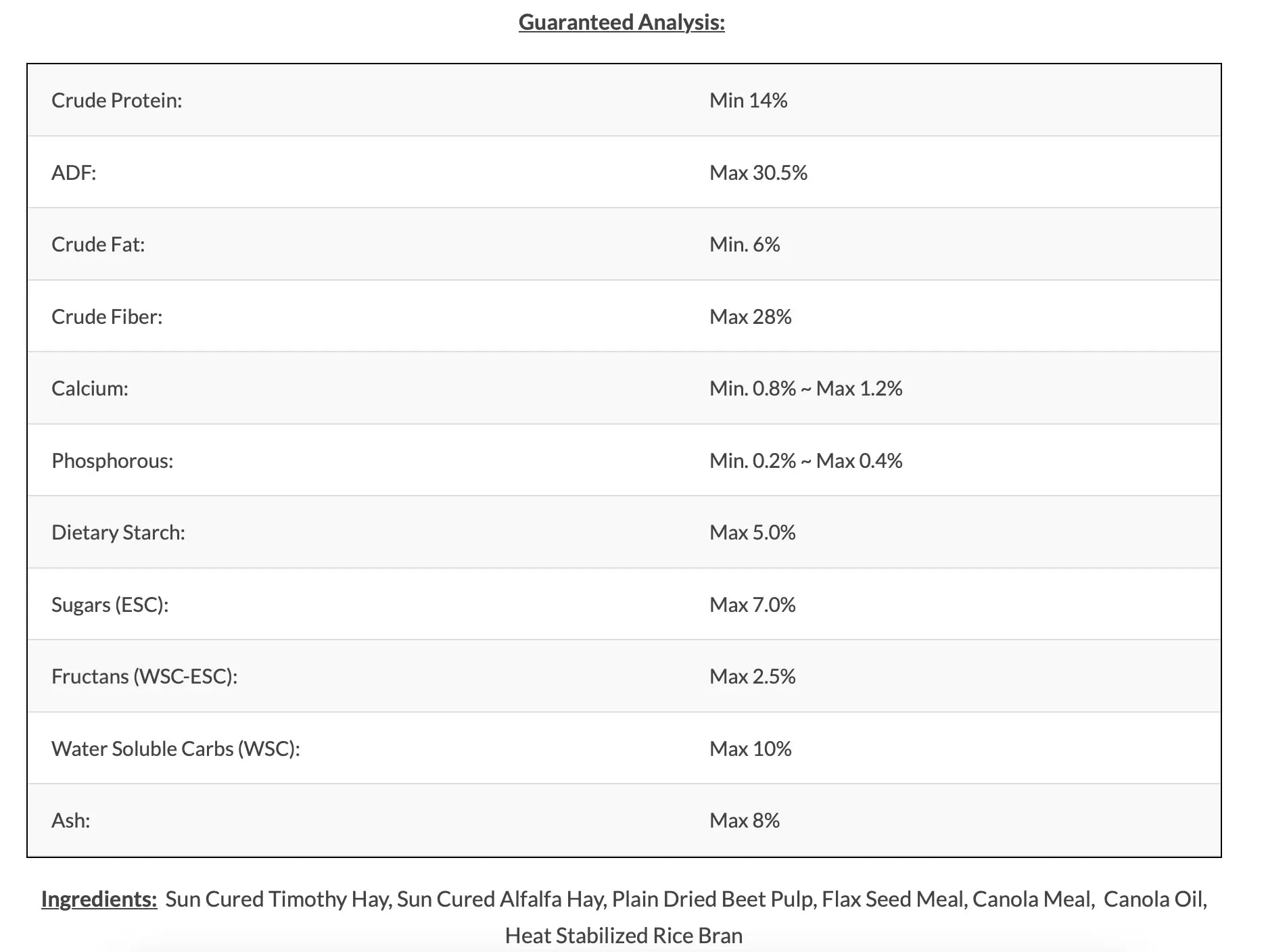This screenshot has width=1266, height=952.
Task: Select the Crude Fat label
Action: pos(98,244)
